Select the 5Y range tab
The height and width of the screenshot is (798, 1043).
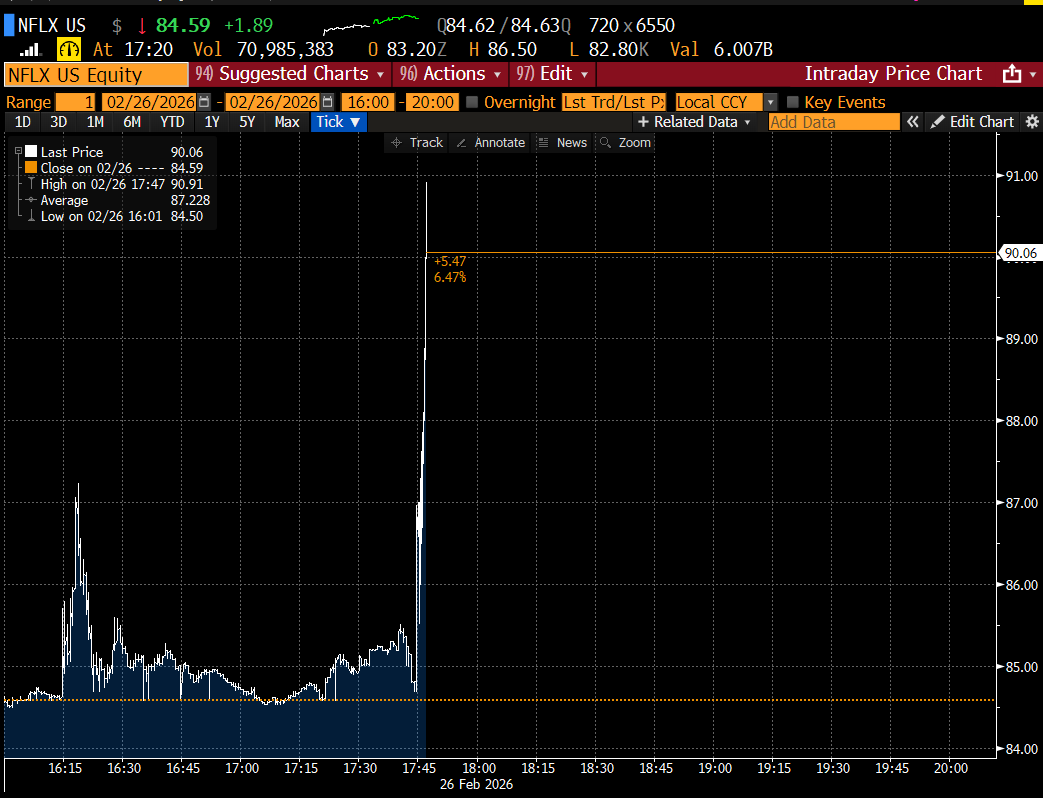click(247, 122)
